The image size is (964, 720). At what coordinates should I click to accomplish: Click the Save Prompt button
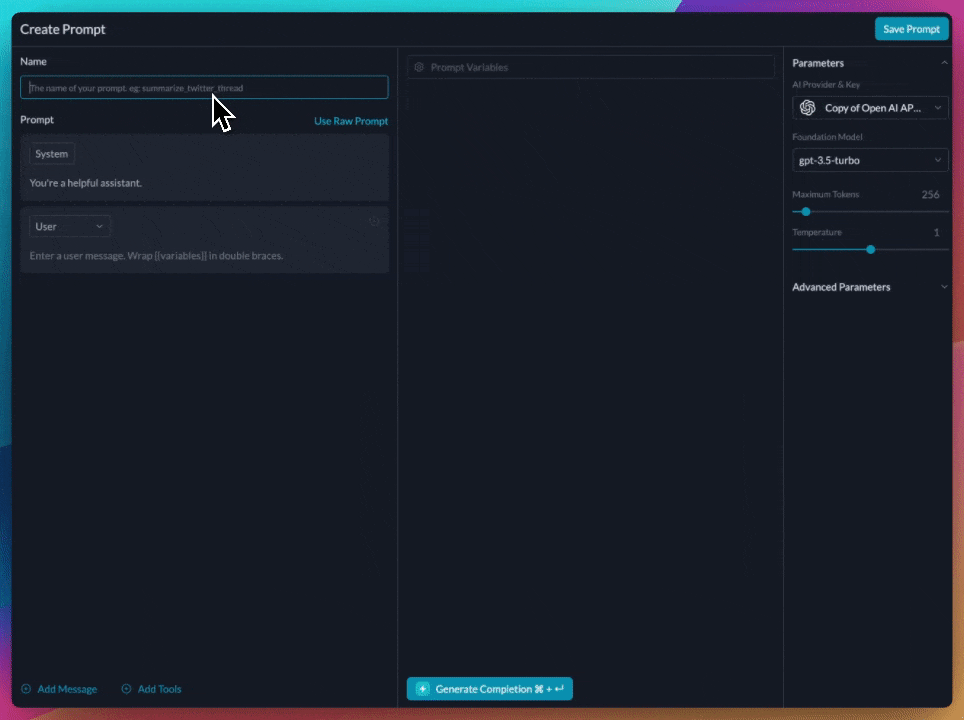[911, 29]
